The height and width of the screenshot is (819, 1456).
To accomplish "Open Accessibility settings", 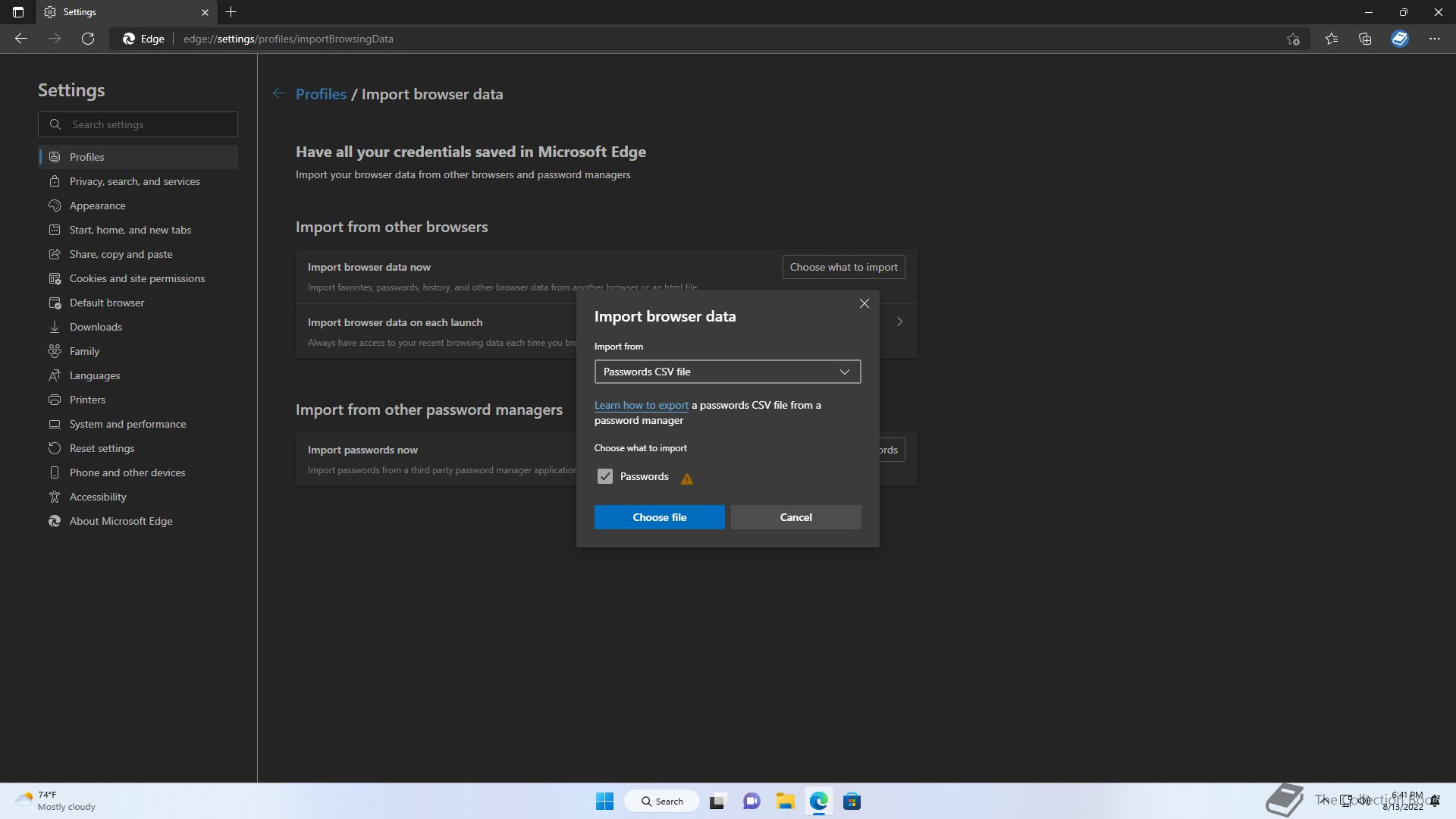I will (138, 497).
